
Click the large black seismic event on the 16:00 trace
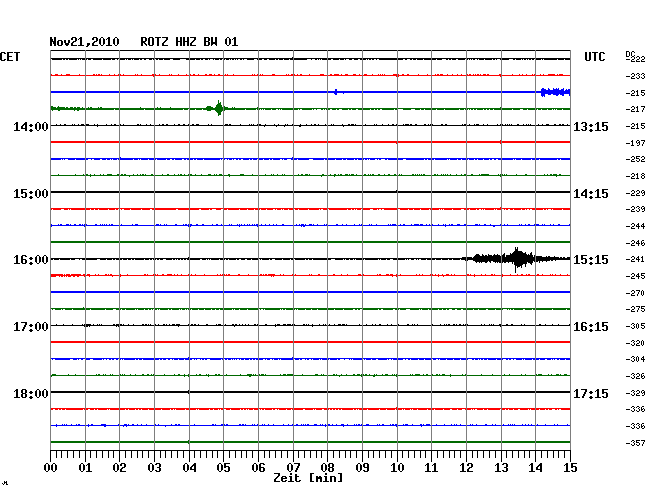(516, 259)
